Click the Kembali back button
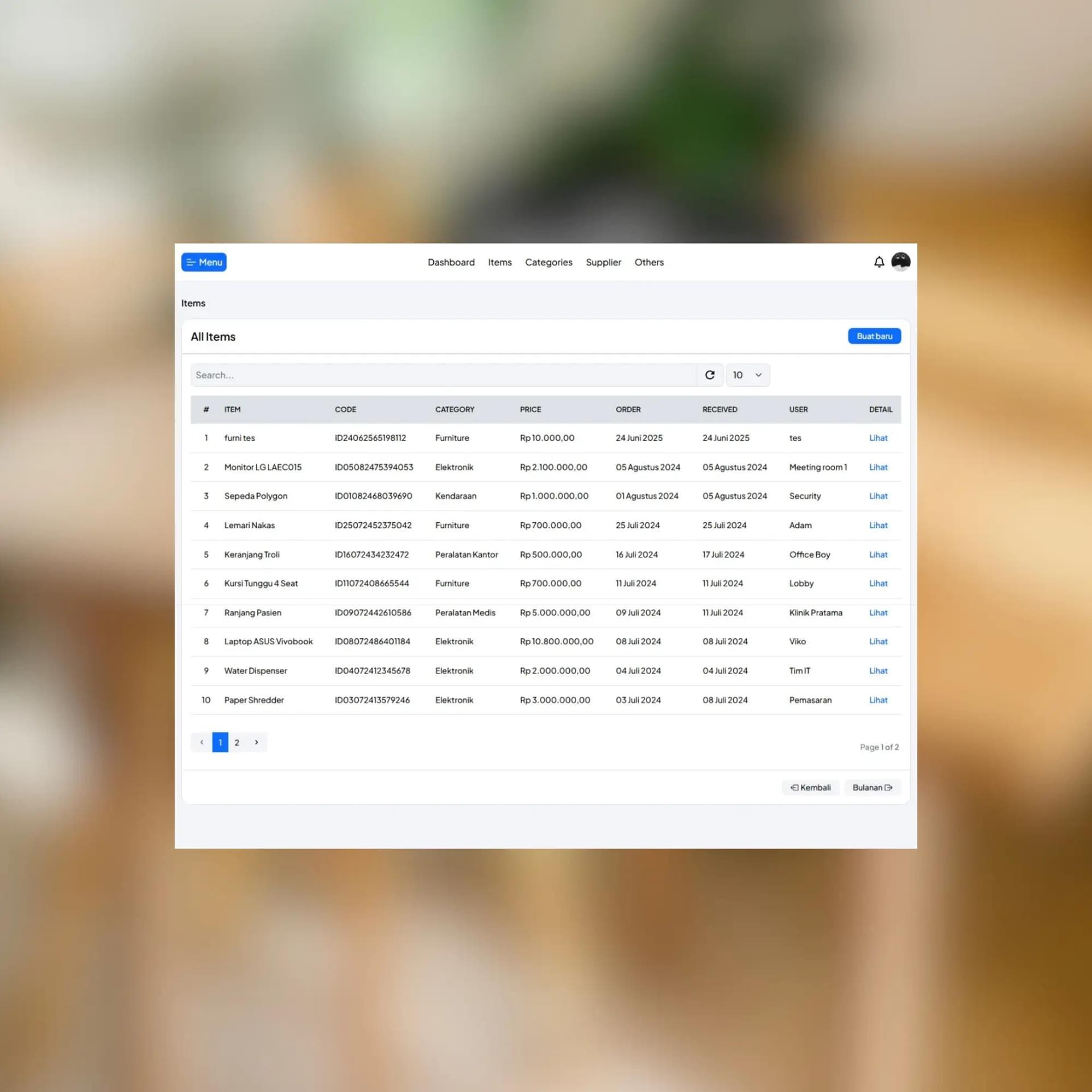 pyautogui.click(x=810, y=787)
